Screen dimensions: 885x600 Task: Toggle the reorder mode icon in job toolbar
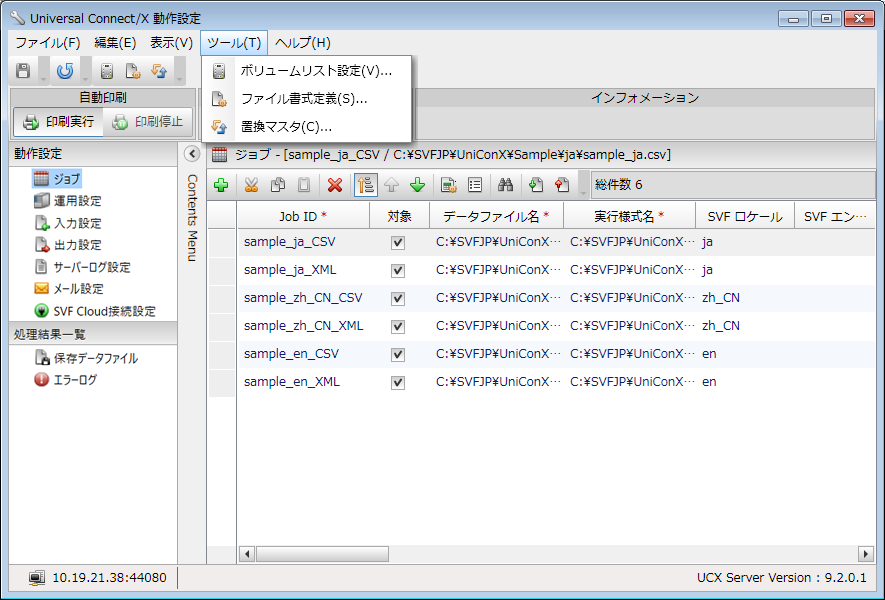coord(366,185)
